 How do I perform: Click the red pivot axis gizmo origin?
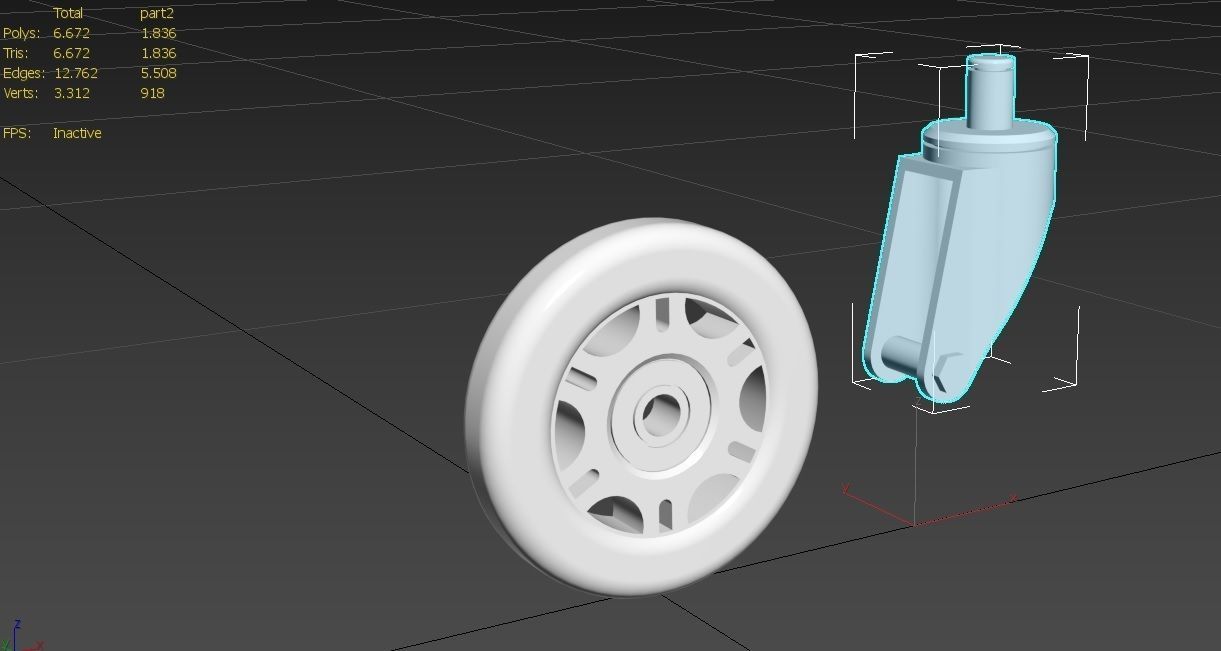914,523
